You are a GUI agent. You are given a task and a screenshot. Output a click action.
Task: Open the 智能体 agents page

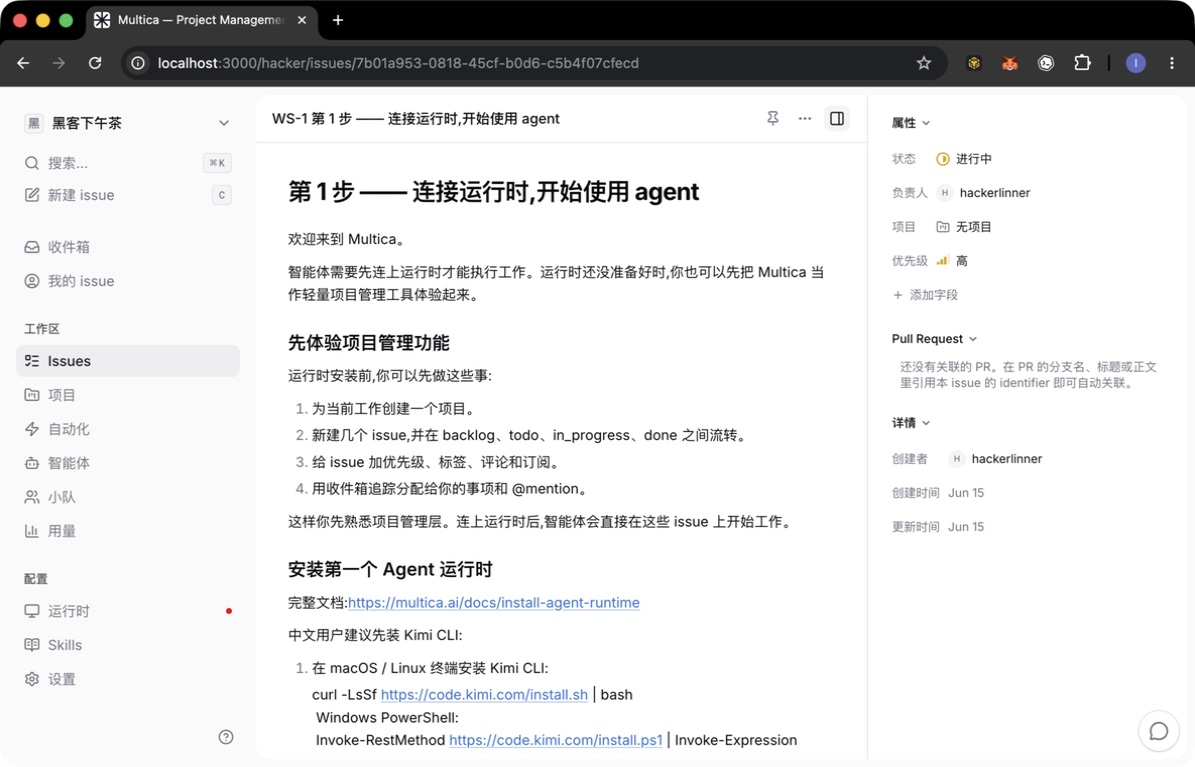(x=128, y=463)
